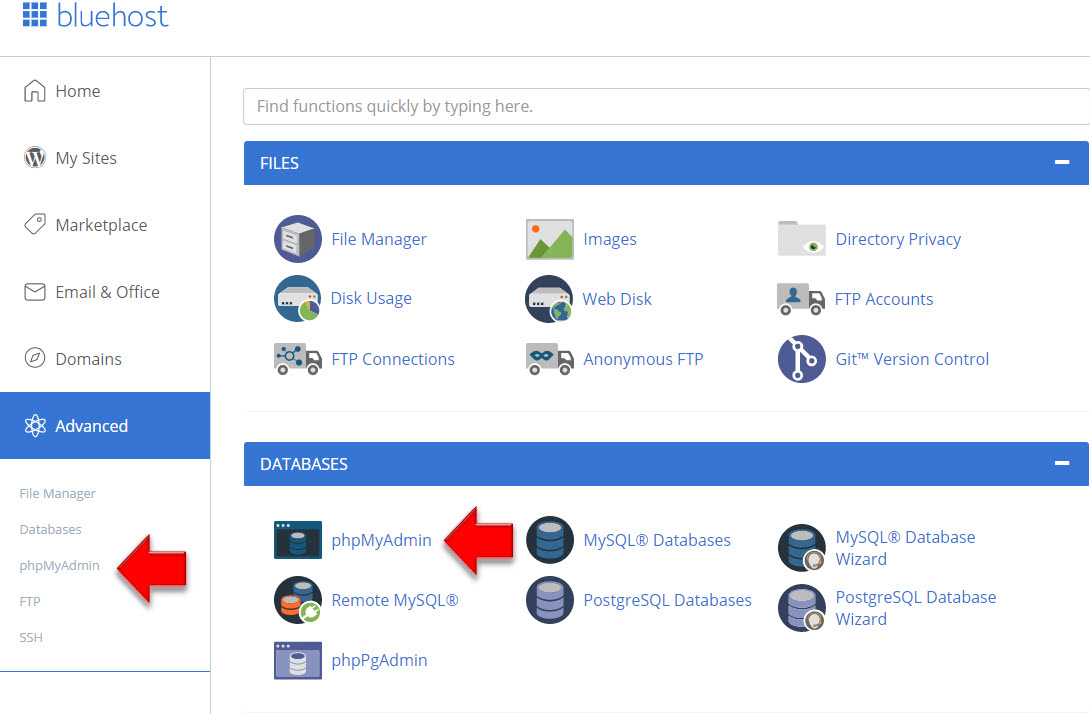The height and width of the screenshot is (714, 1090).
Task: Launch the phpMyAdmin icon in Databases
Action: tap(298, 540)
